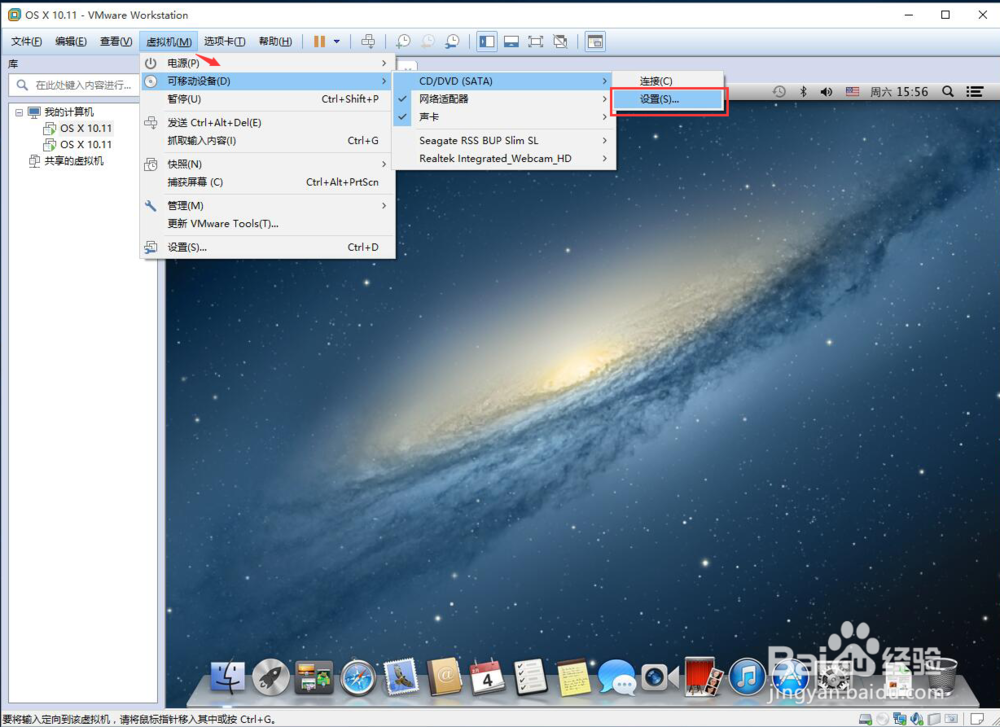Open Calendar icon in dock
This screenshot has width=1000, height=727.
coord(487,677)
